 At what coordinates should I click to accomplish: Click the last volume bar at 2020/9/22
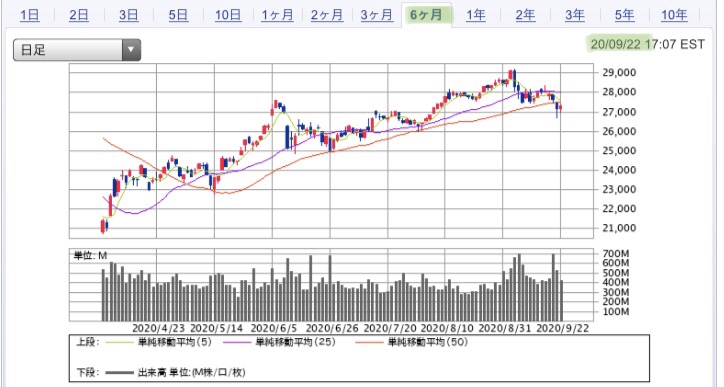point(561,301)
